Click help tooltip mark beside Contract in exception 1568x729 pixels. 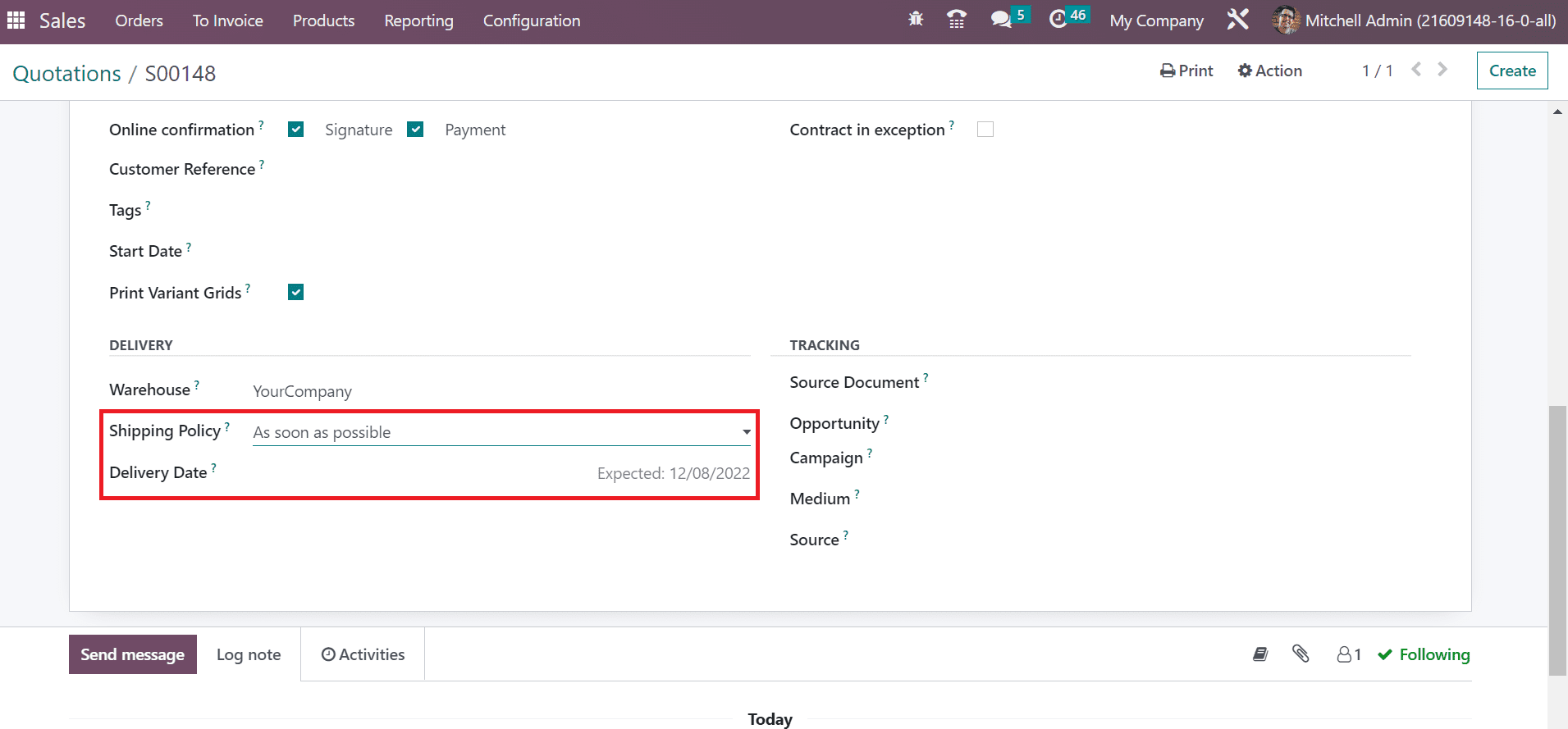[x=952, y=125]
